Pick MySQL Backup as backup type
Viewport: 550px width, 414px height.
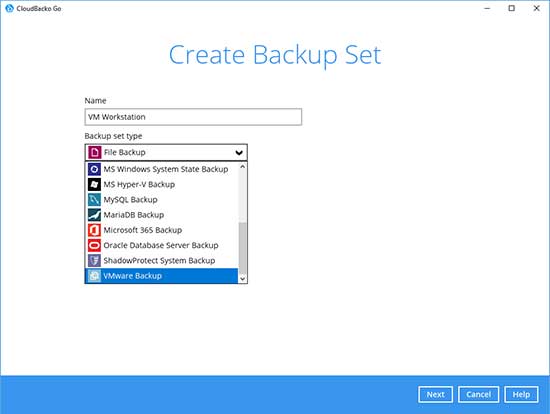tap(162, 200)
